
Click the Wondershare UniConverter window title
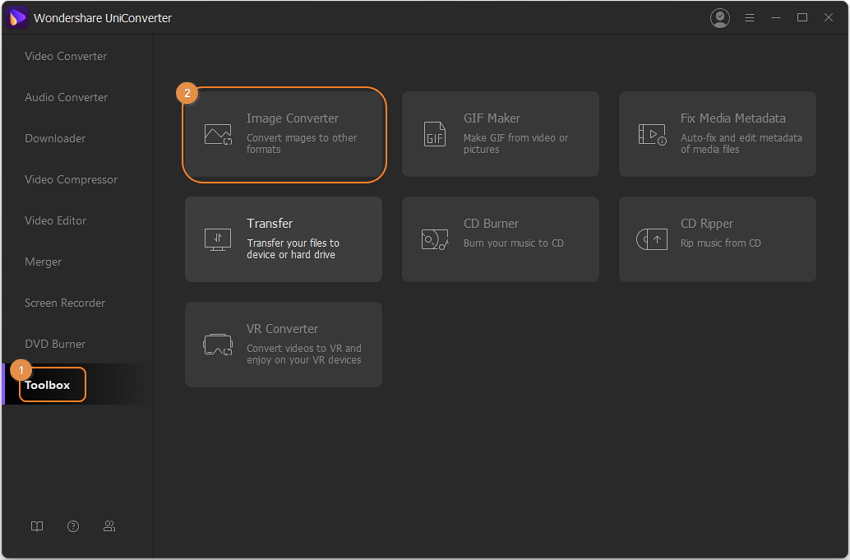coord(102,18)
